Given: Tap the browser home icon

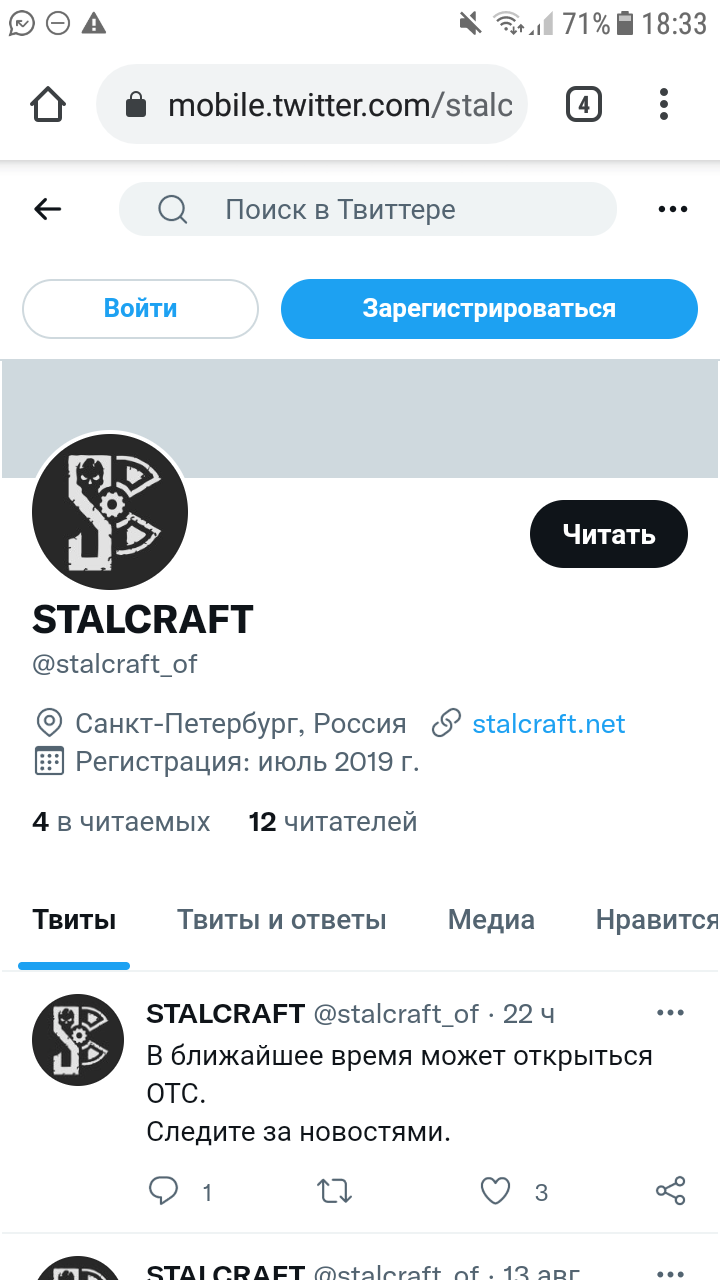Looking at the screenshot, I should [48, 104].
